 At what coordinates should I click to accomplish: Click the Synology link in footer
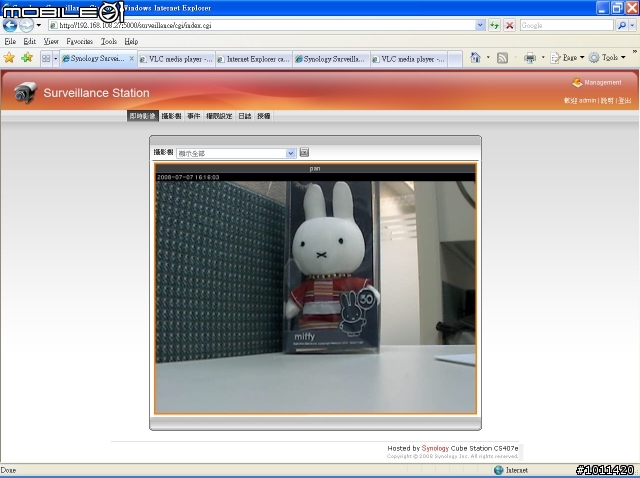pyautogui.click(x=435, y=448)
